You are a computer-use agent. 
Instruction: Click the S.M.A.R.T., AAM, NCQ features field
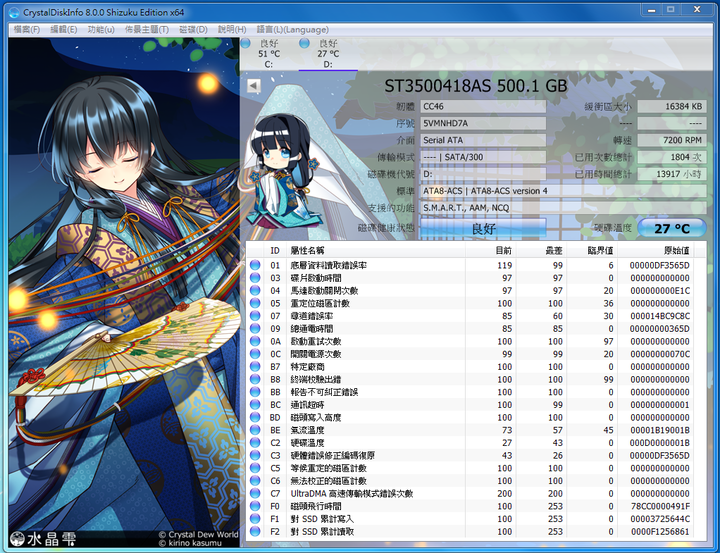tap(563, 208)
